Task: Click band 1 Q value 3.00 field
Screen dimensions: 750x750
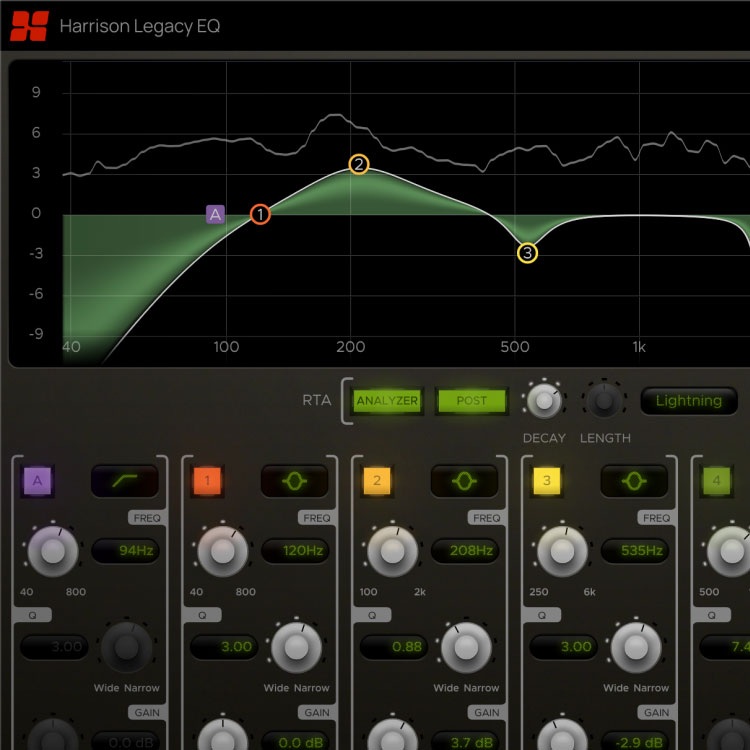Action: (224, 647)
